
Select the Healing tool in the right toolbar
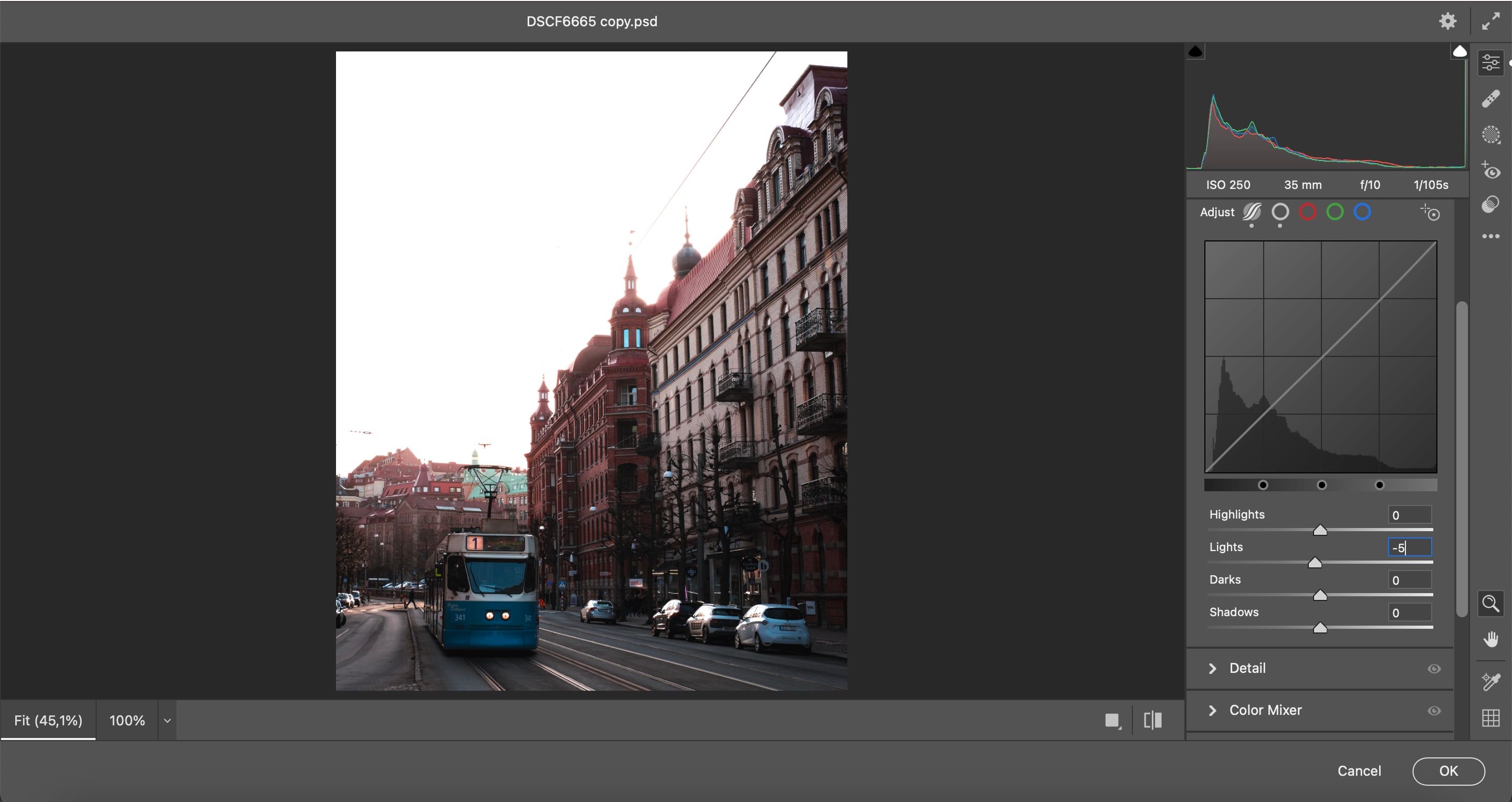click(x=1492, y=98)
